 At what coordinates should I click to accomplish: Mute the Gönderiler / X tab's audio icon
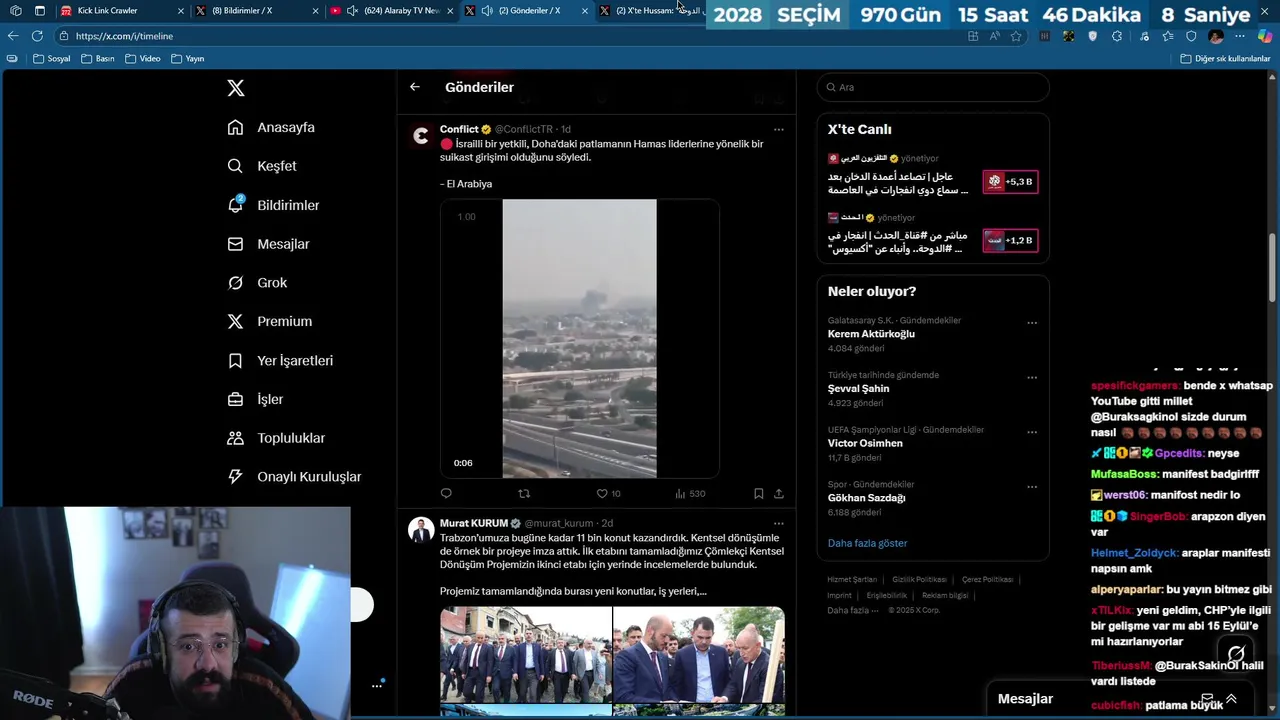(486, 10)
